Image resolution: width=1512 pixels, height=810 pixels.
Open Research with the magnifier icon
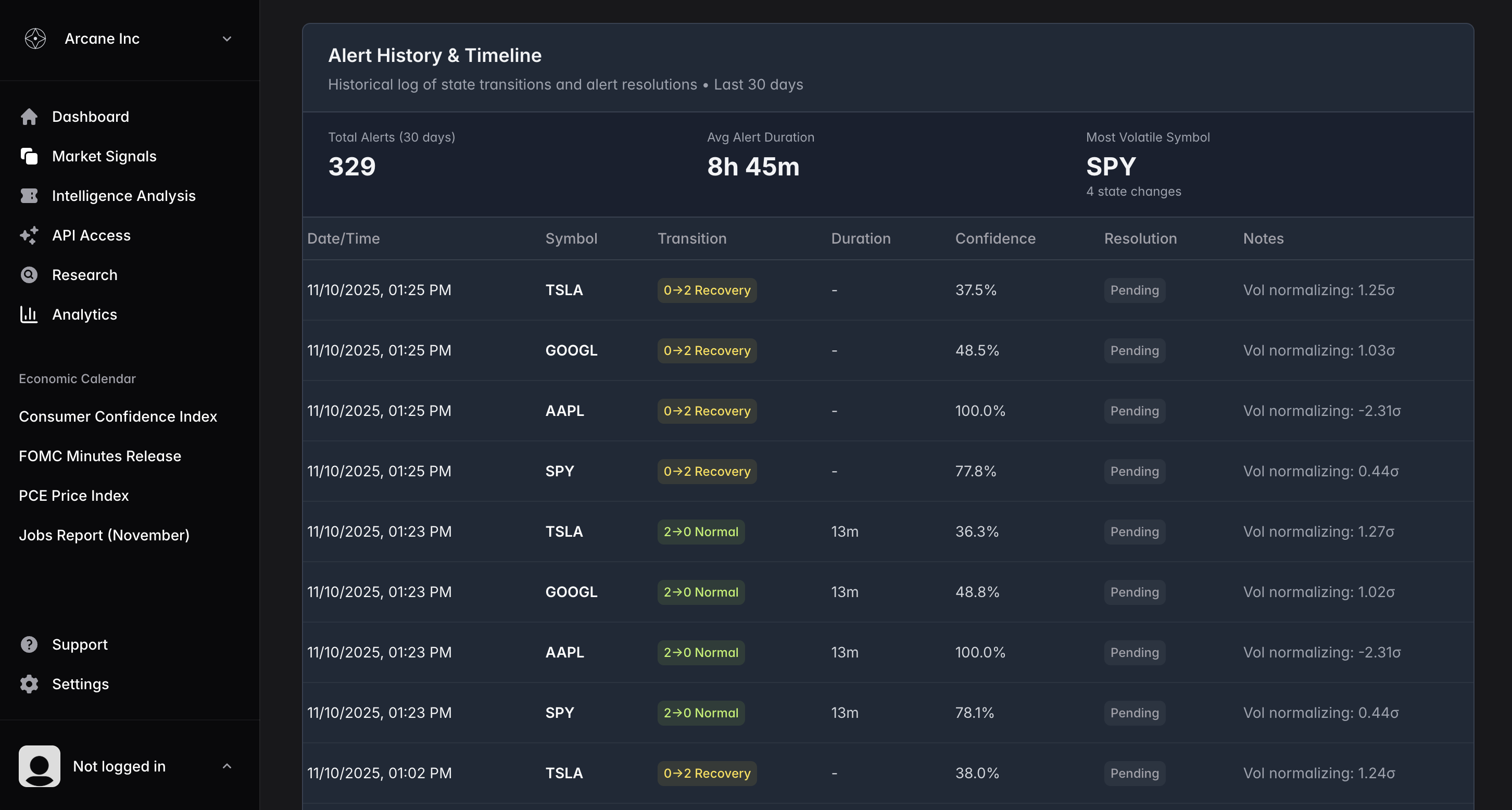[29, 274]
